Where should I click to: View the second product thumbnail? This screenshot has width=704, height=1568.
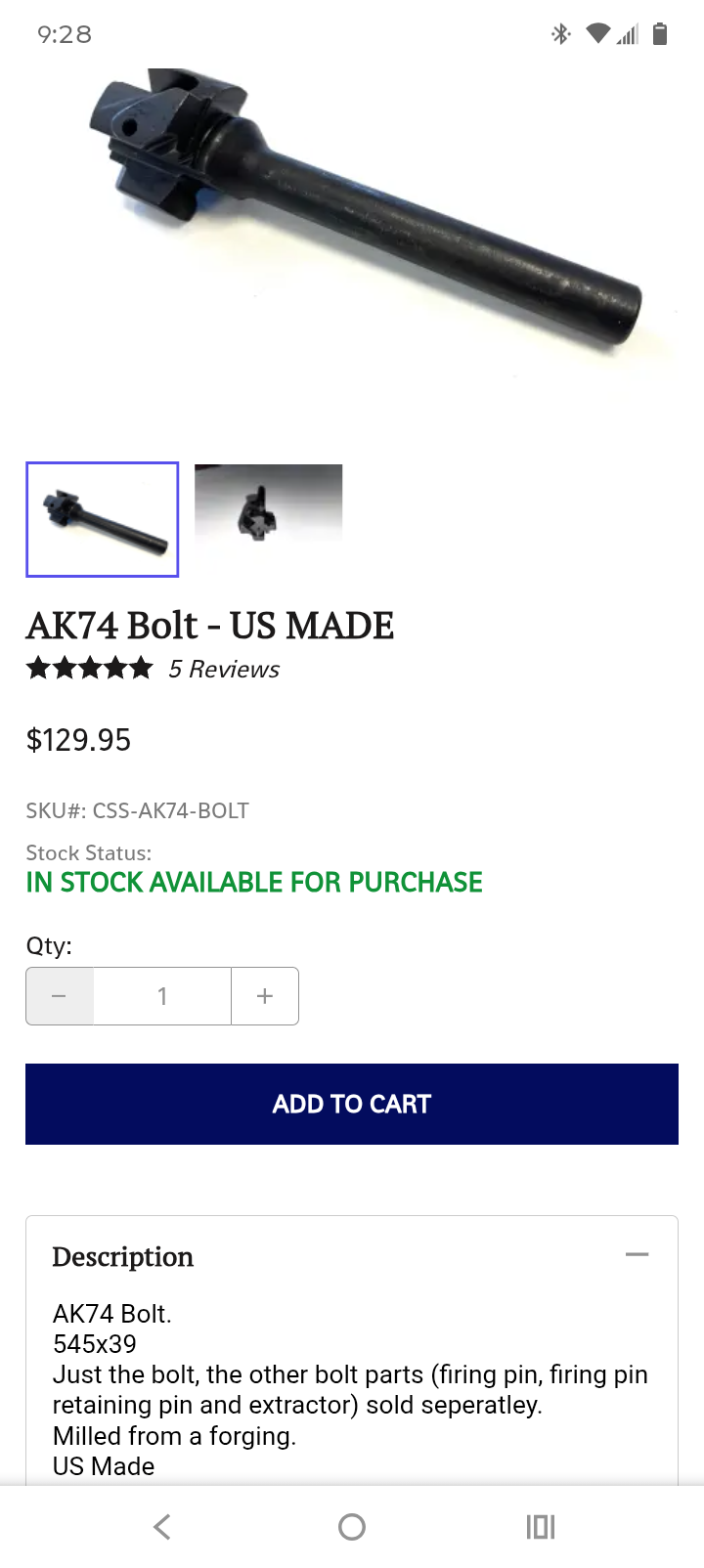coord(269,503)
